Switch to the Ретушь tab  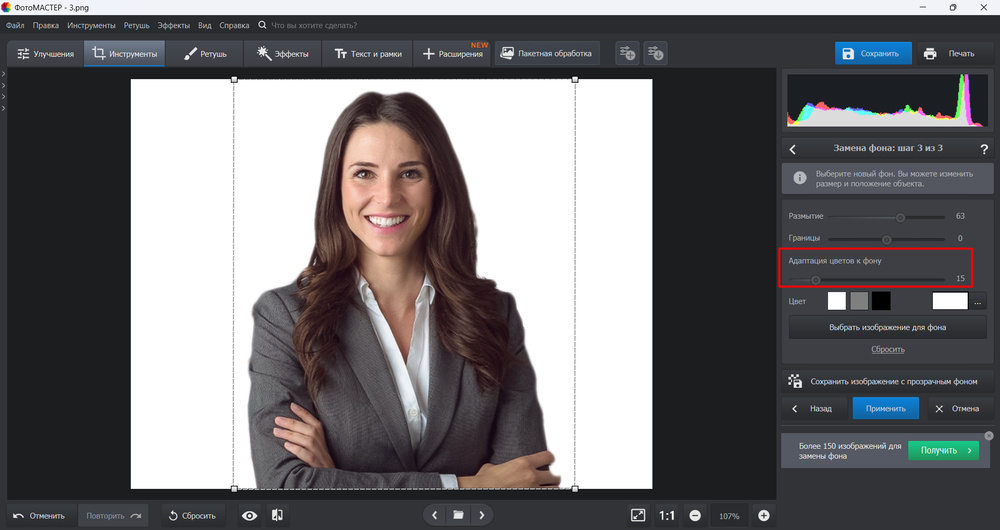(x=206, y=54)
